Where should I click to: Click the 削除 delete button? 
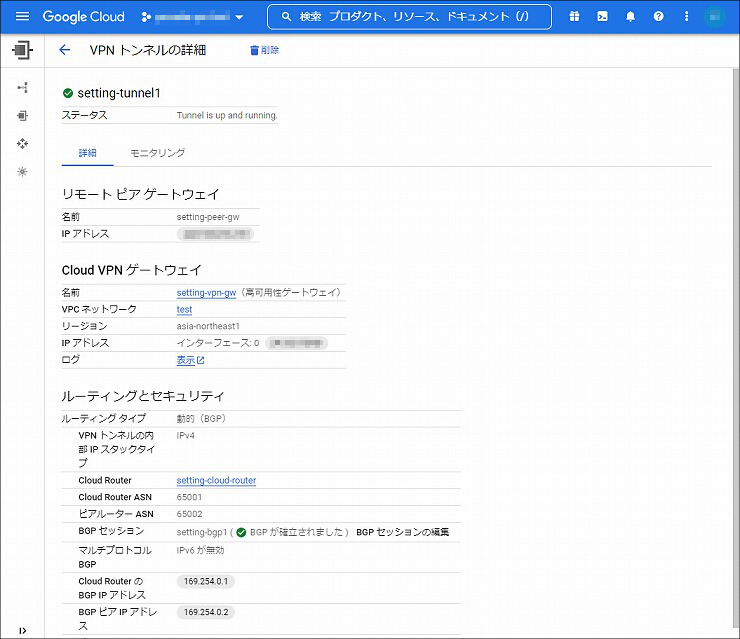[264, 50]
